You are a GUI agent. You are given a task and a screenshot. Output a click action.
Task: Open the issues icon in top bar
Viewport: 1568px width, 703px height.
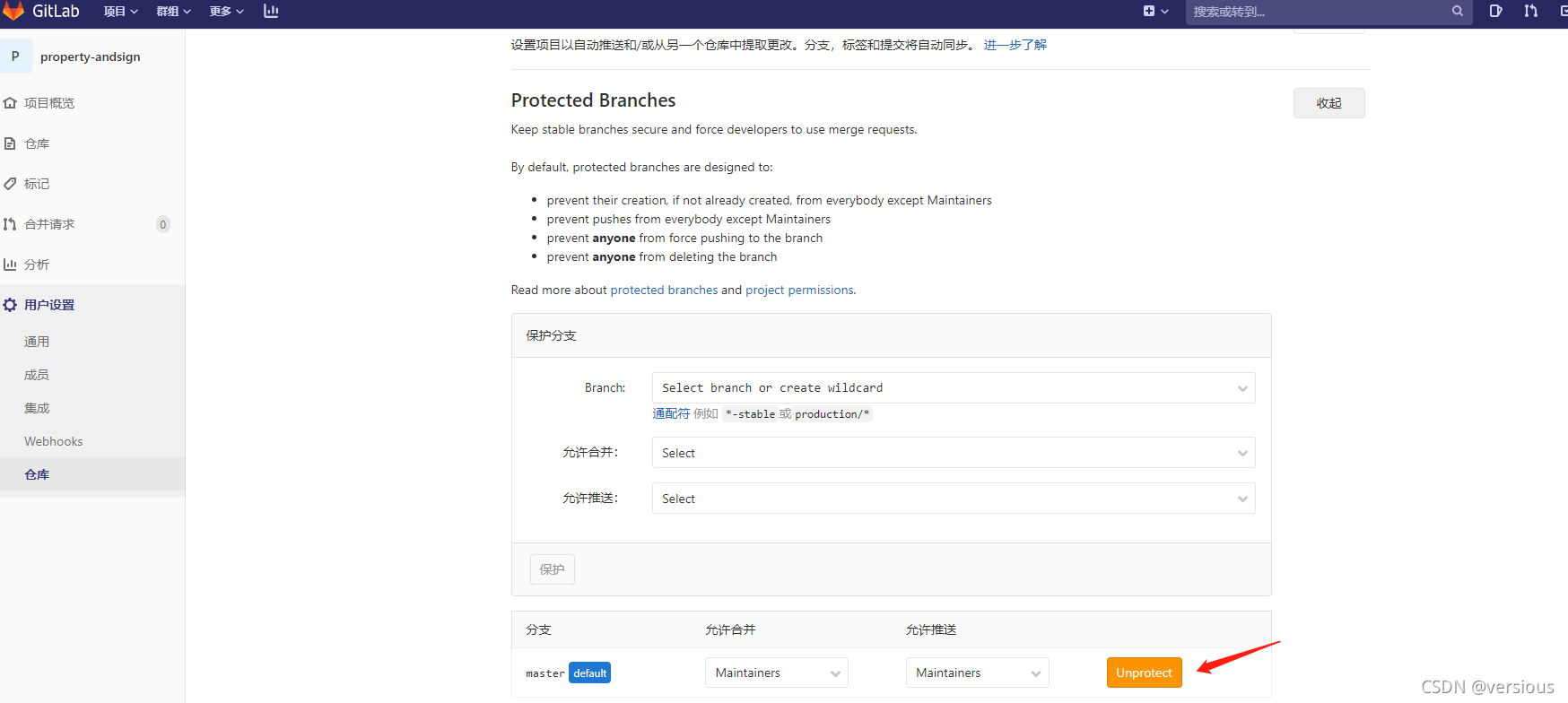click(x=1495, y=11)
